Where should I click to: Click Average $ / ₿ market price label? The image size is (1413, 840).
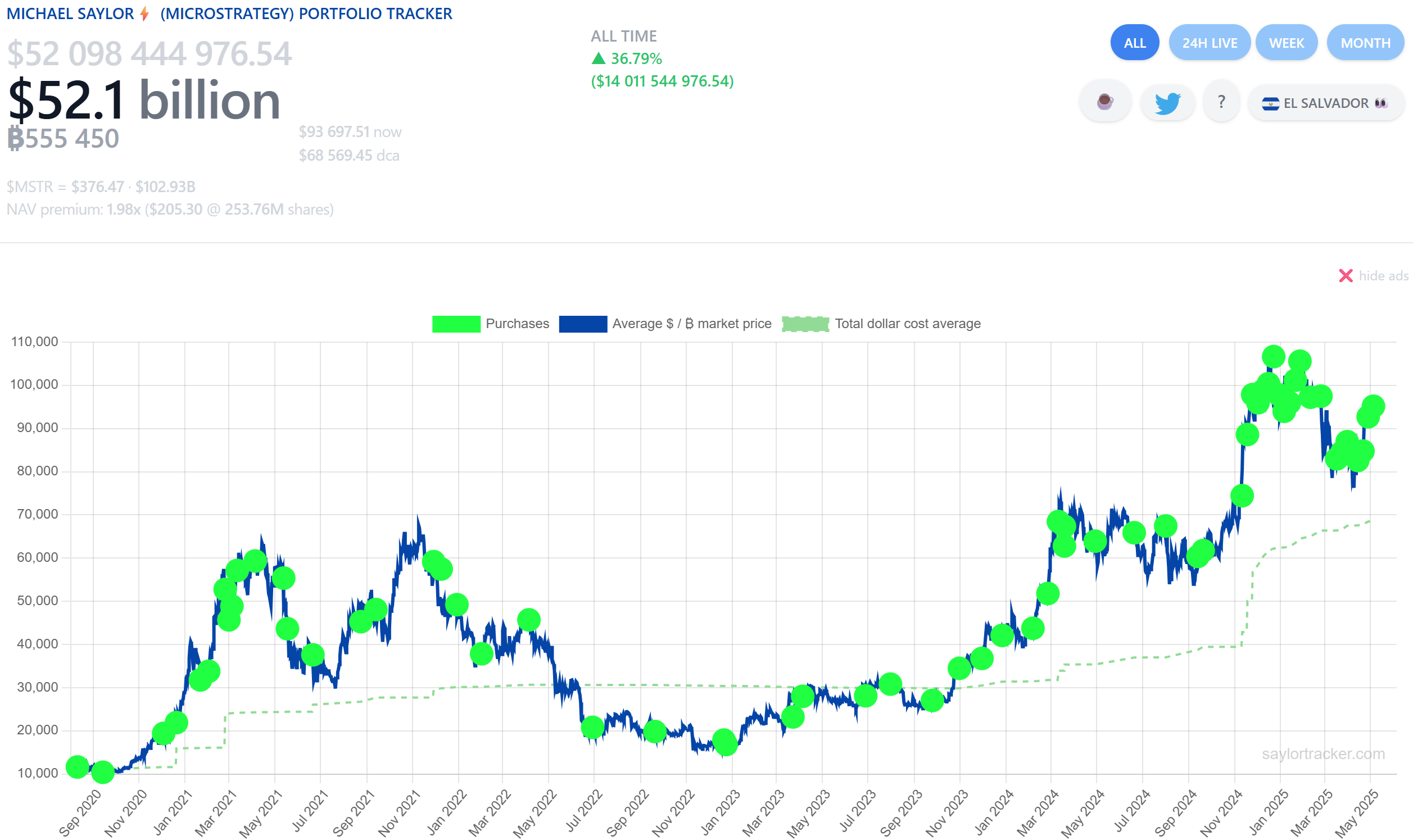pyautogui.click(x=691, y=323)
